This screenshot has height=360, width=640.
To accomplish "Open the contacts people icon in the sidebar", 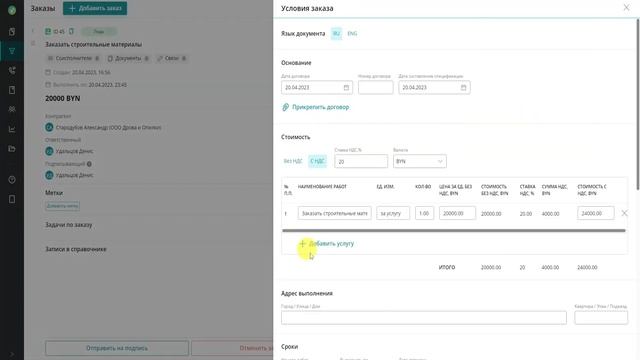I will point(12,109).
